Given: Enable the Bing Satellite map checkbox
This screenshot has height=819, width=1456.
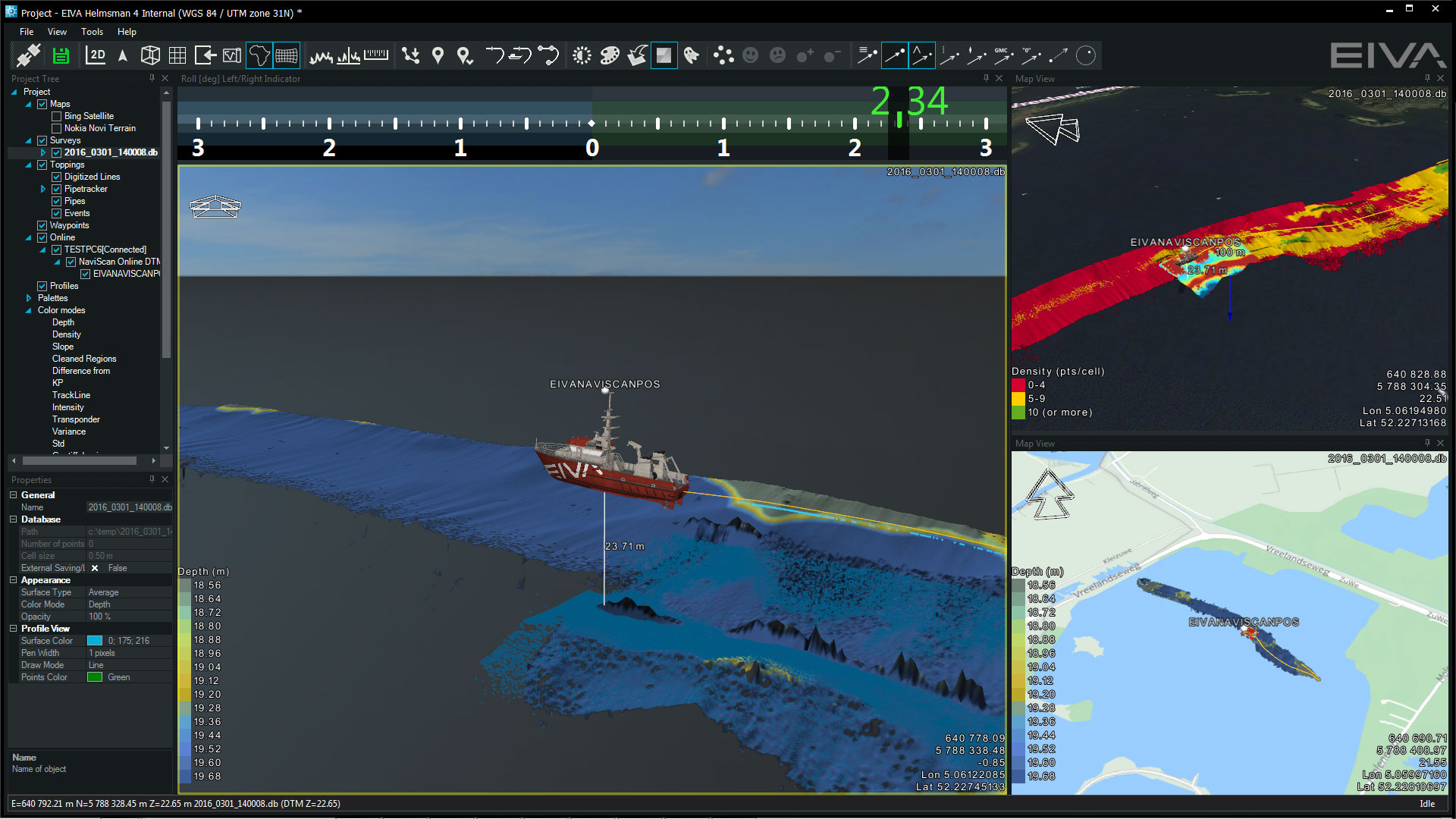Looking at the screenshot, I should 56,116.
